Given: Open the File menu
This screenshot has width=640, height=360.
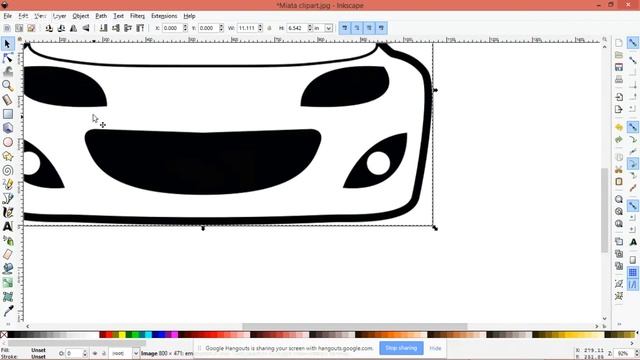Looking at the screenshot, I should [7, 16].
